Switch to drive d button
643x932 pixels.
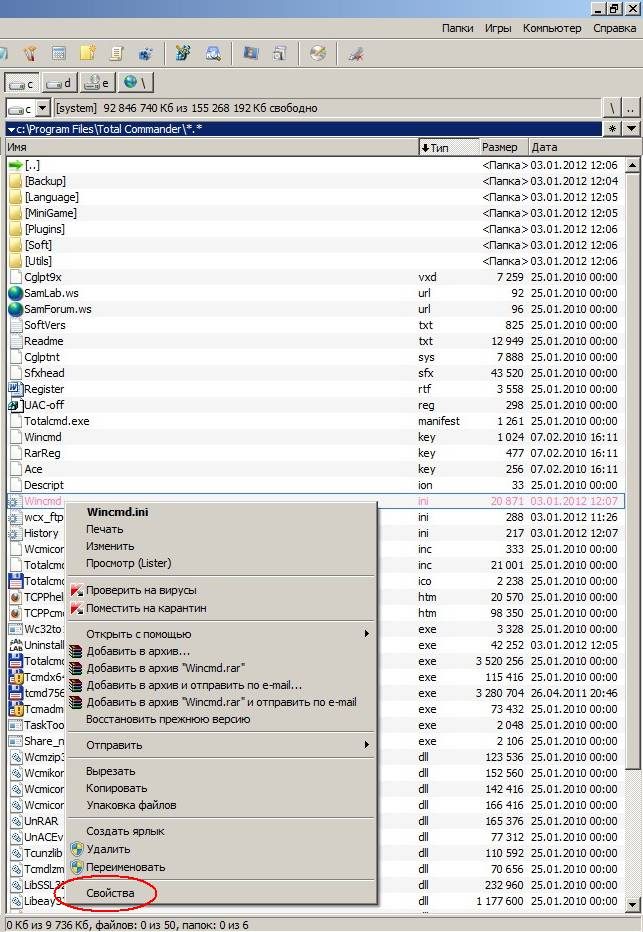click(x=59, y=83)
